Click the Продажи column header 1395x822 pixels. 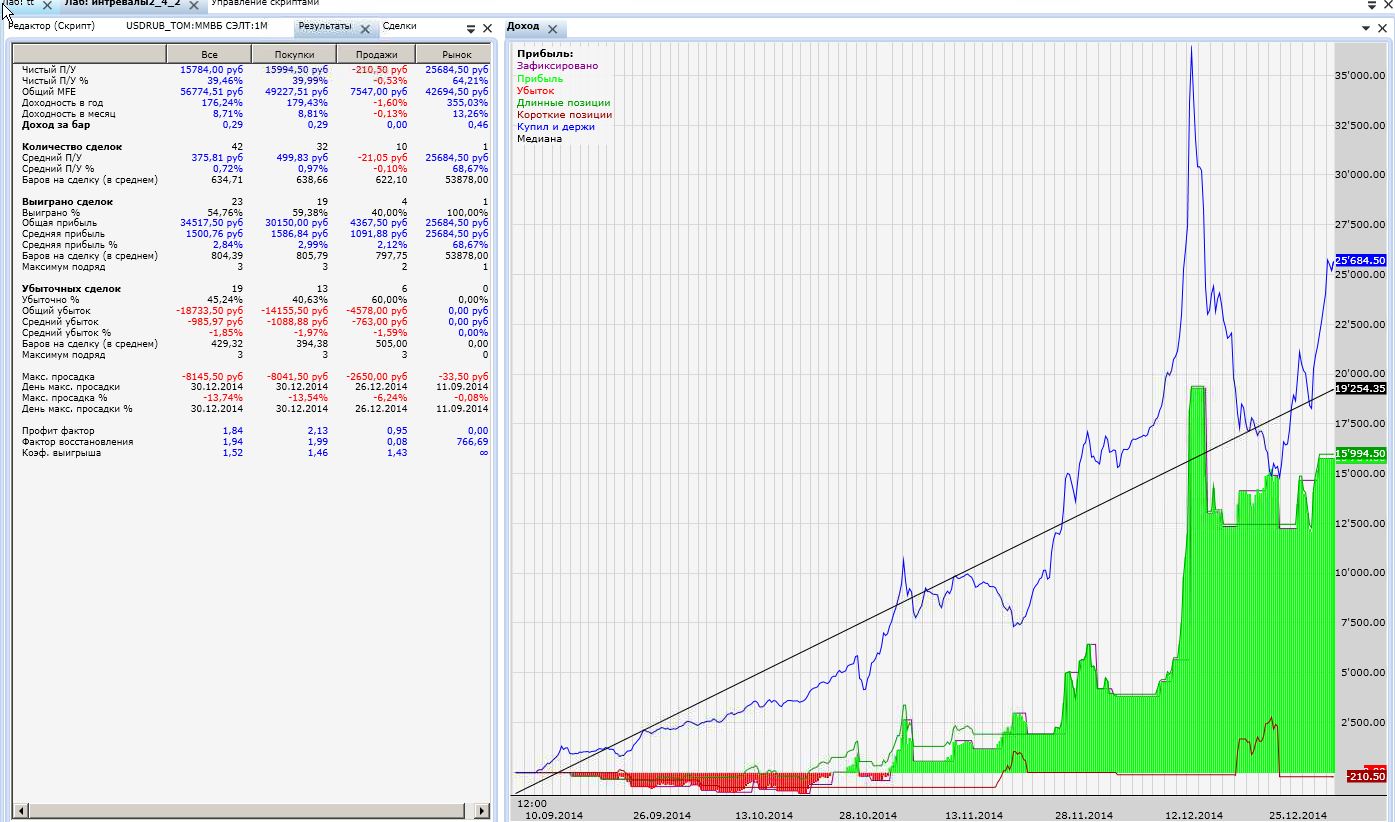[x=376, y=54]
